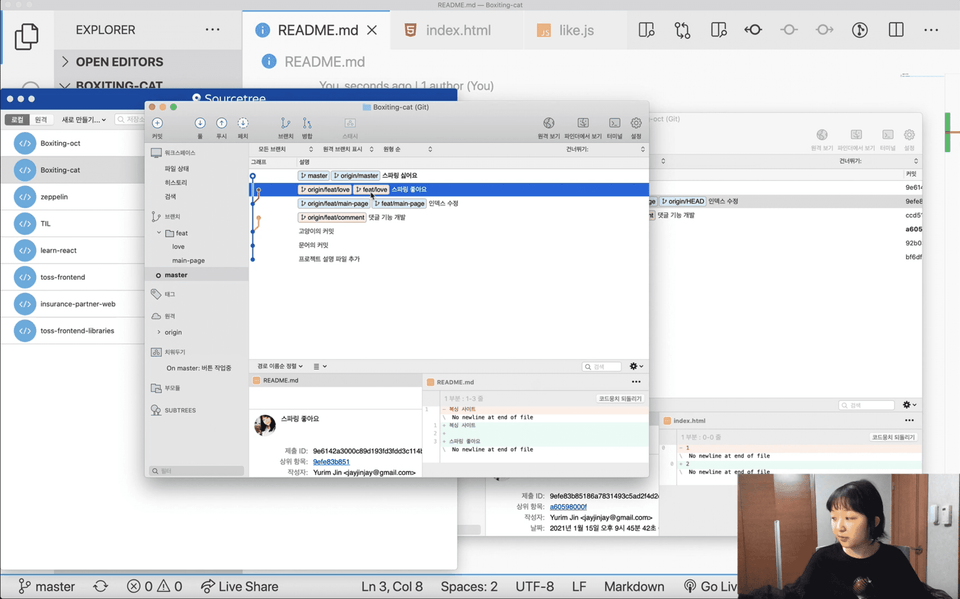Click the commit search (검색) field

coord(602,366)
